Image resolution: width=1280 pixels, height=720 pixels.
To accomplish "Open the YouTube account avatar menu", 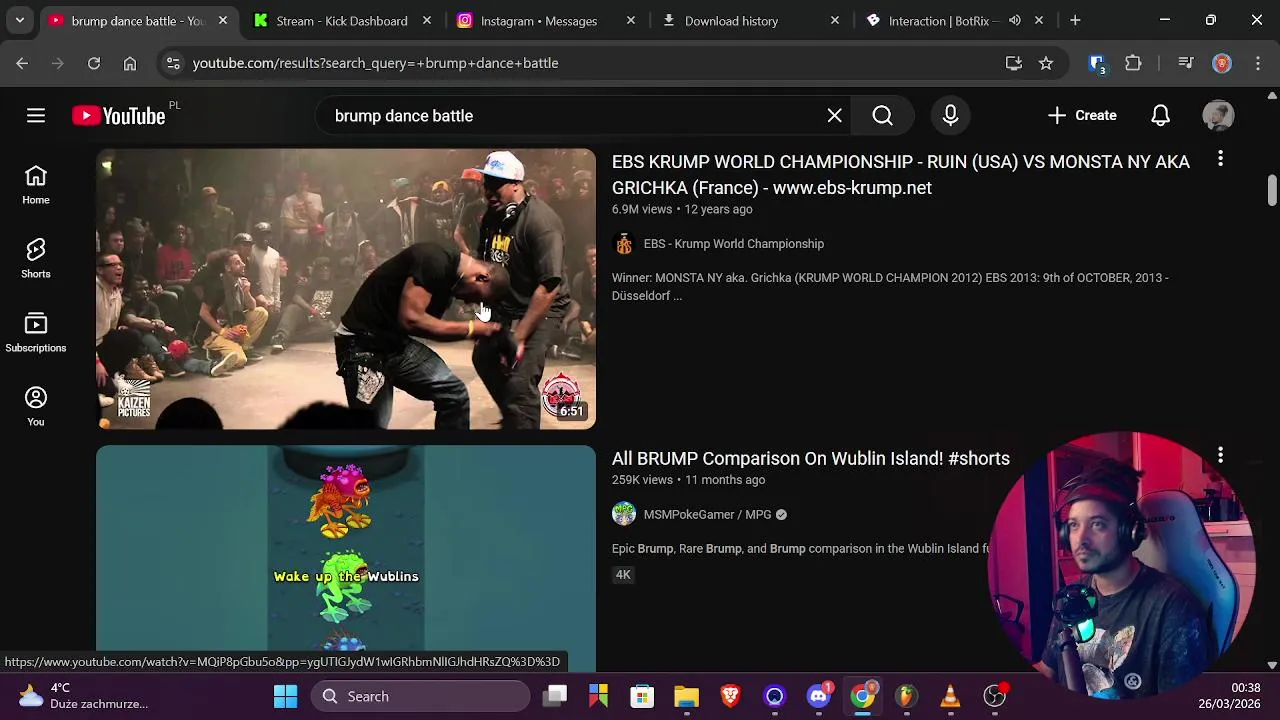I will point(1218,116).
